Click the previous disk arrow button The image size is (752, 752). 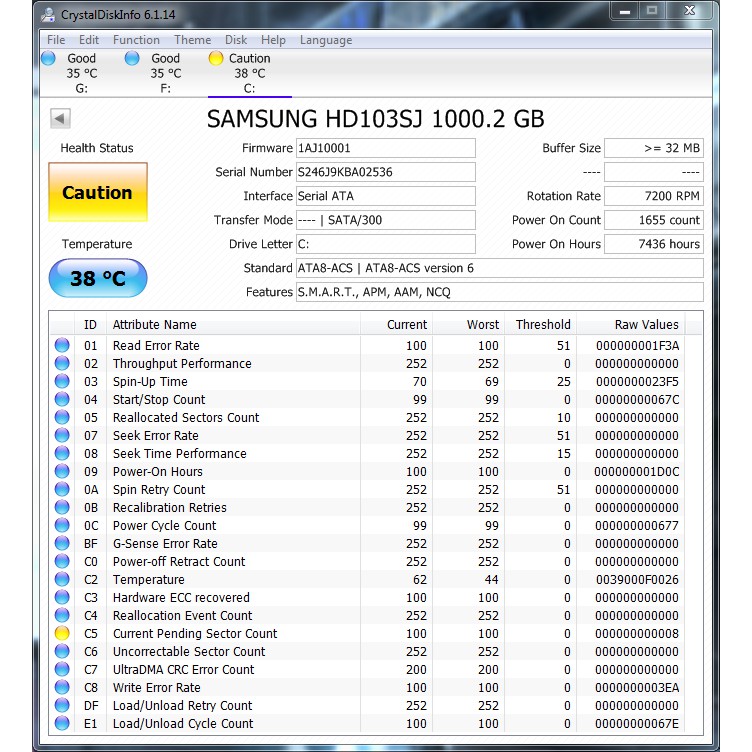(x=60, y=119)
